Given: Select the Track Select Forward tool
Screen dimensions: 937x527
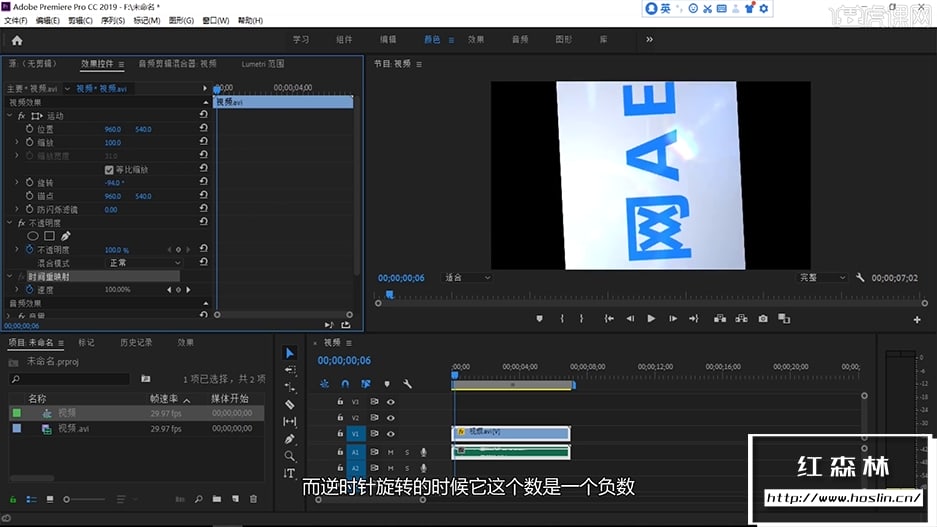Looking at the screenshot, I should [x=290, y=370].
